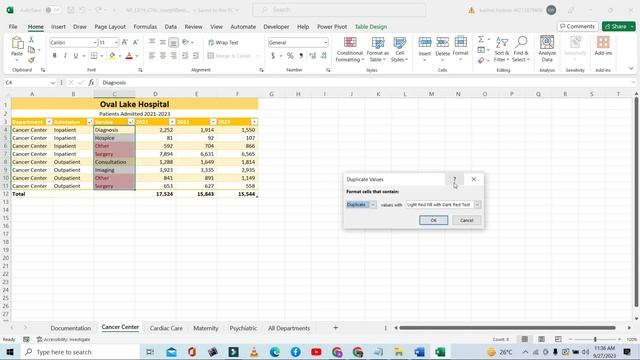Open the All Departments sheet tab

[x=289, y=328]
